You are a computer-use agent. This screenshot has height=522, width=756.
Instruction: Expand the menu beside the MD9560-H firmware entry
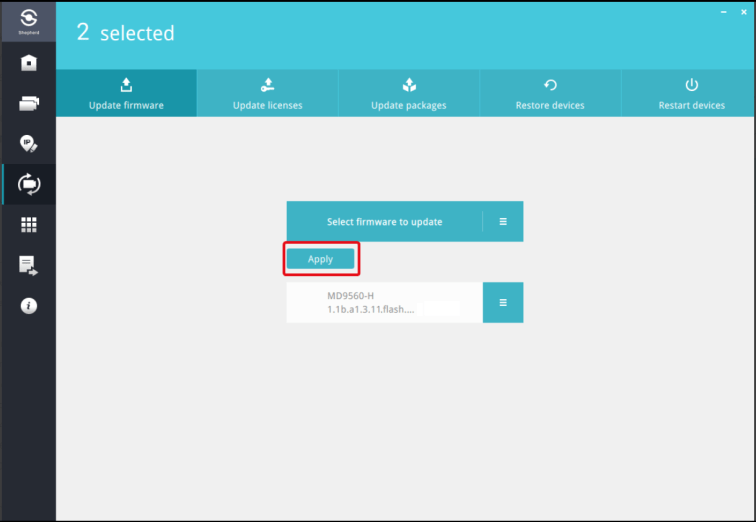503,302
